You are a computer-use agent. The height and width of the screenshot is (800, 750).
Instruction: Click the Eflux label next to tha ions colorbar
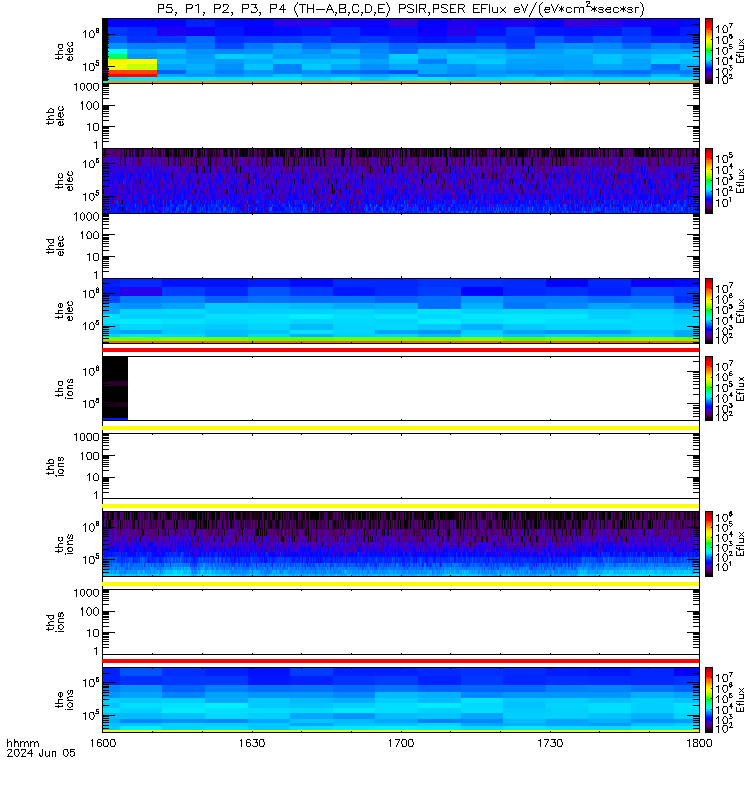tap(740, 388)
